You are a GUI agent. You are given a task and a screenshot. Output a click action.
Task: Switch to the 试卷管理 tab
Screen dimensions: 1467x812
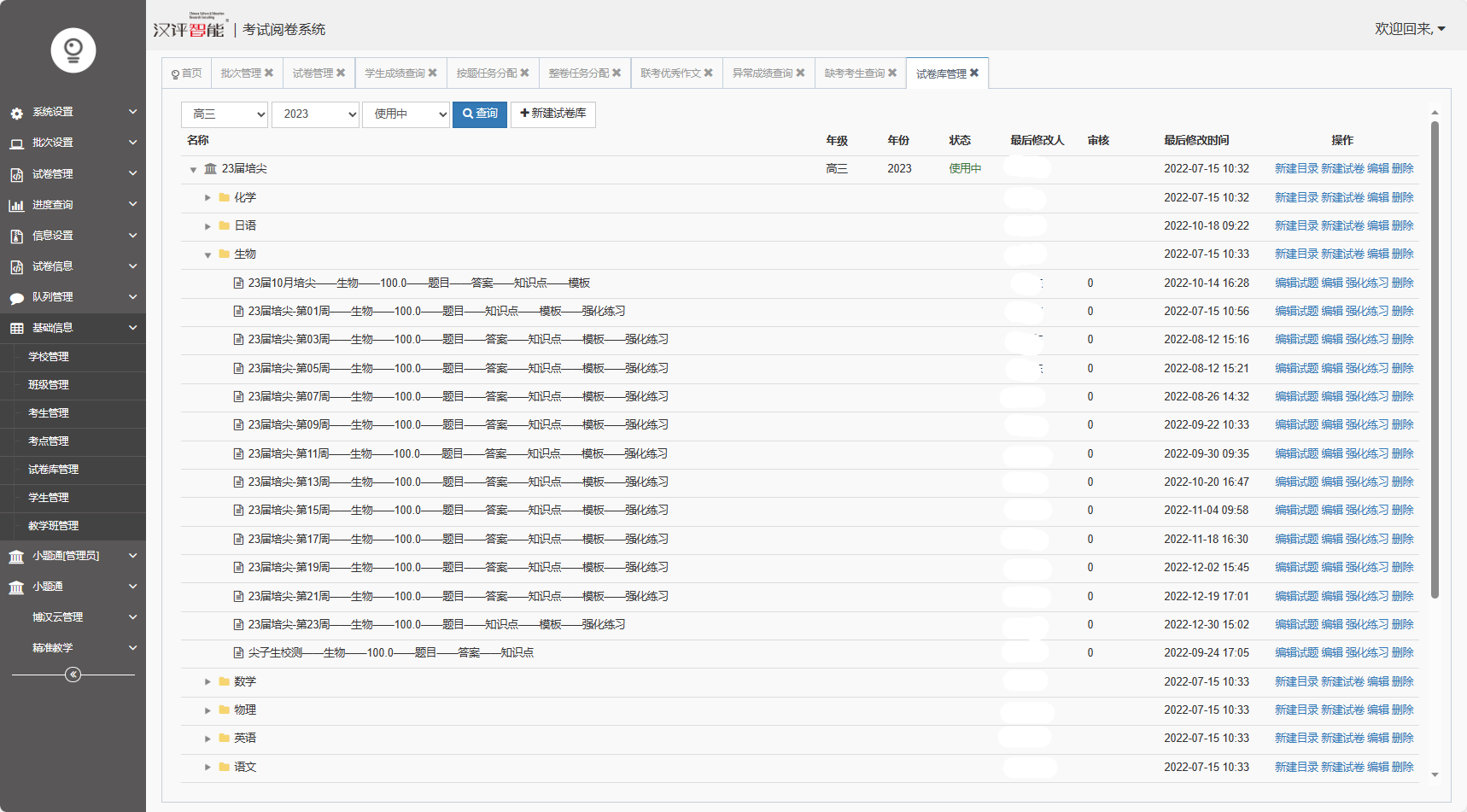(x=313, y=73)
